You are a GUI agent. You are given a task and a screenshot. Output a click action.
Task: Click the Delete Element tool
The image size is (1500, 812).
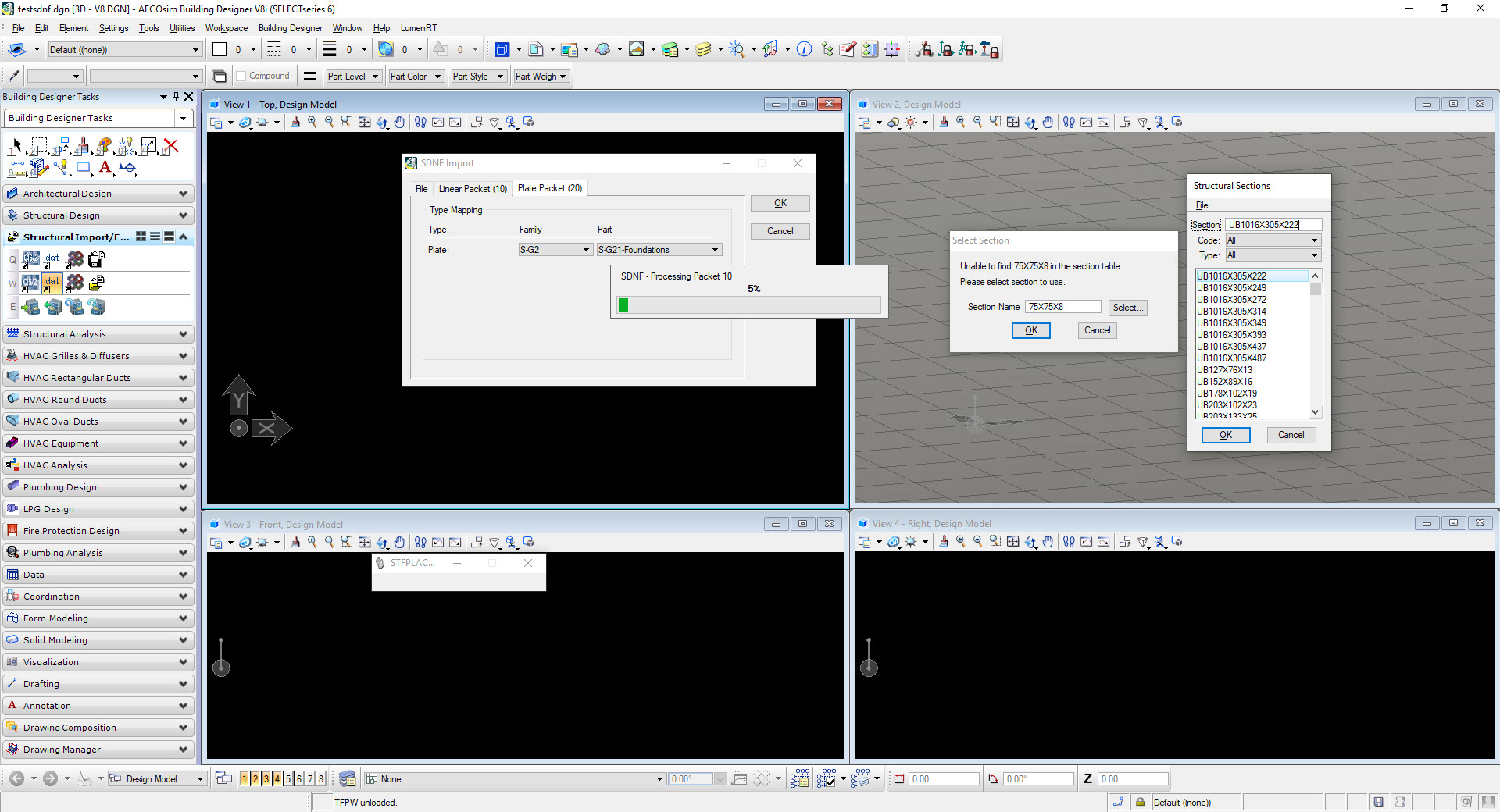pyautogui.click(x=172, y=147)
